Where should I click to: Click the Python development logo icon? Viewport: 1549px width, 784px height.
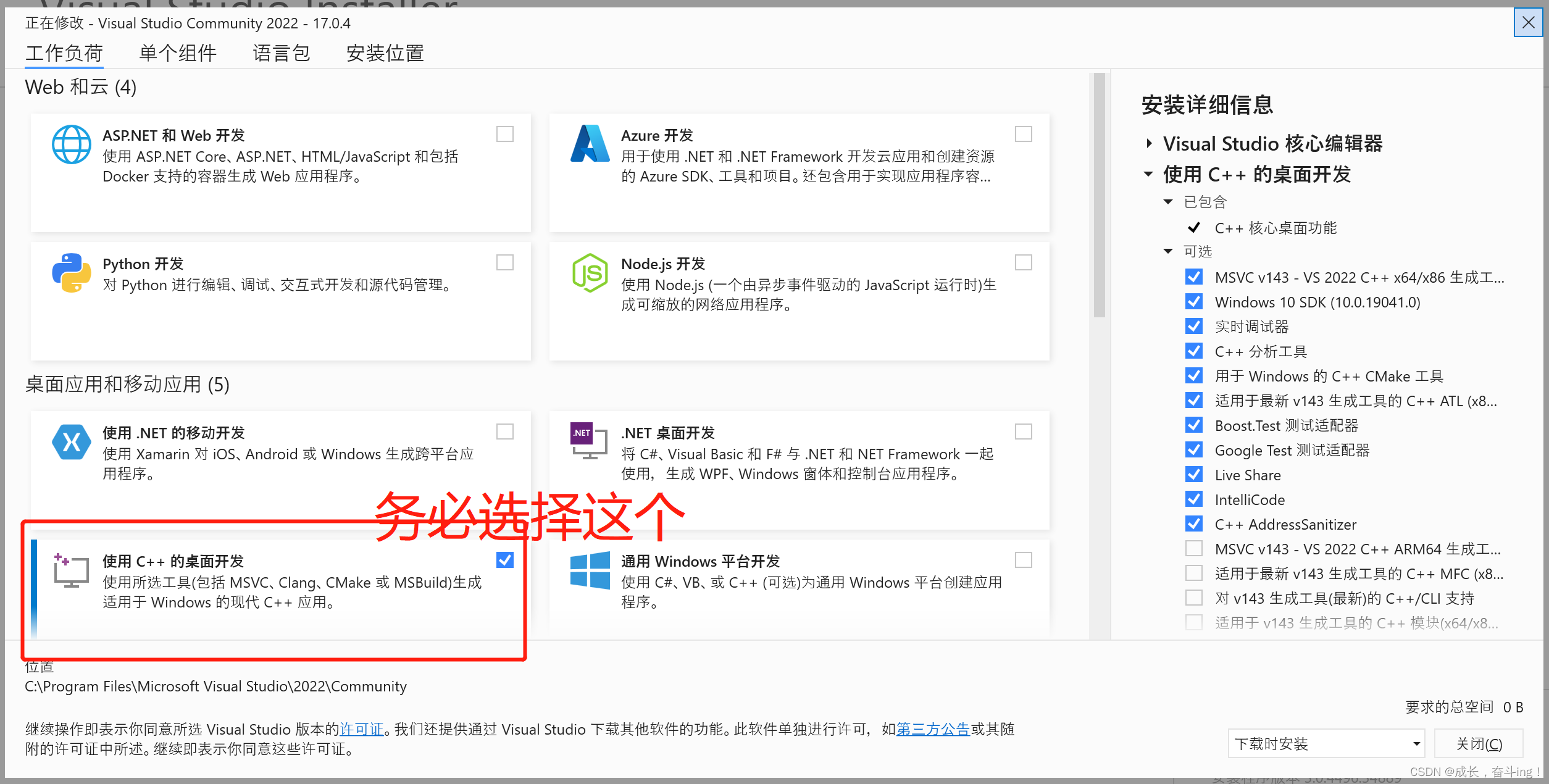[x=72, y=272]
